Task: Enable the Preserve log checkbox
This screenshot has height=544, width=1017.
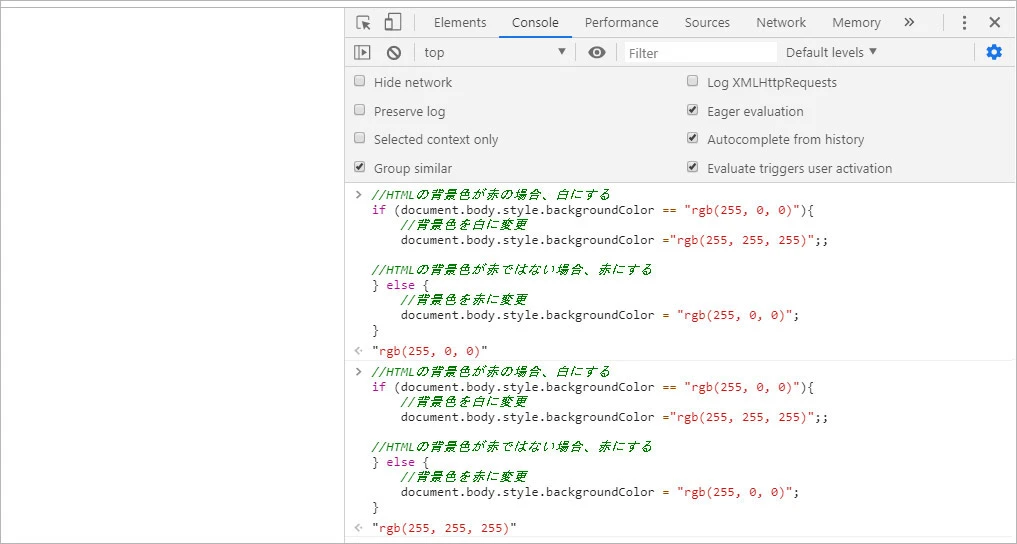Action: pyautogui.click(x=360, y=111)
